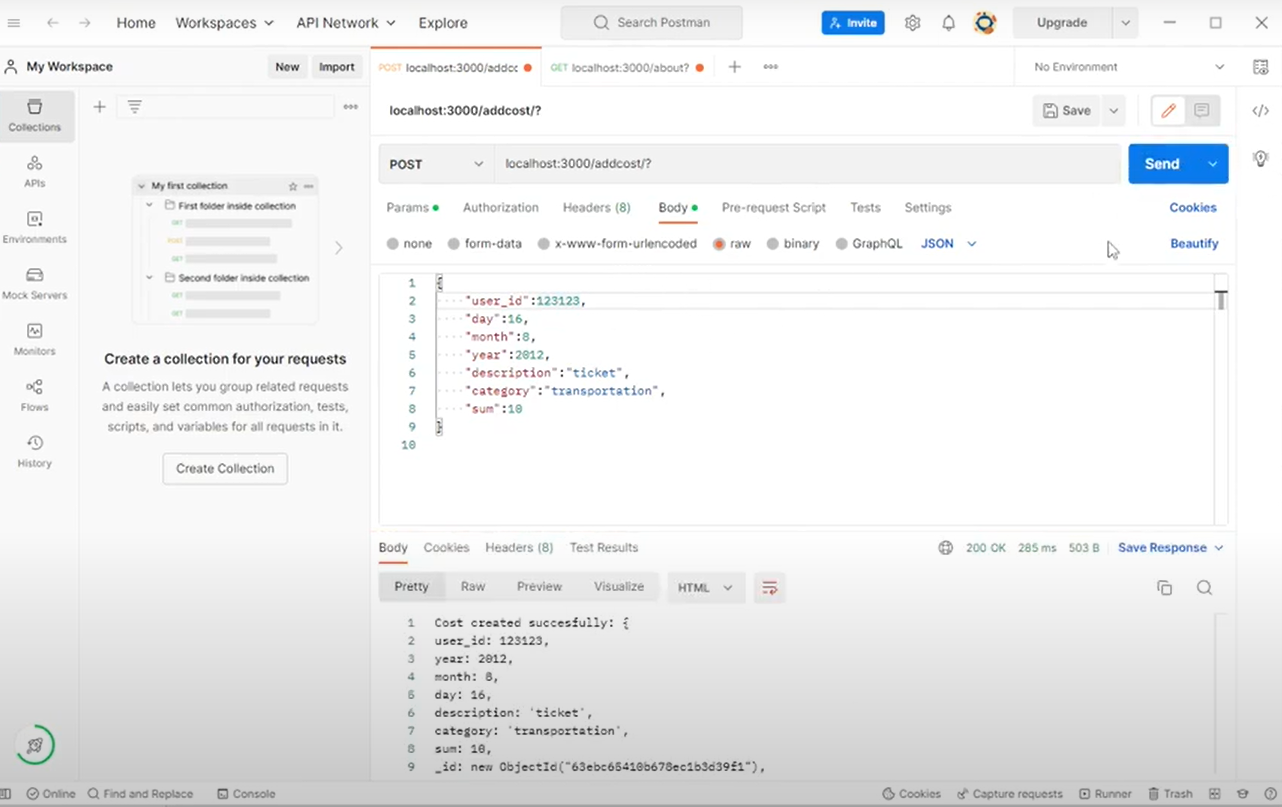1282x807 pixels.
Task: Open the Mock Servers panel
Action: (35, 284)
